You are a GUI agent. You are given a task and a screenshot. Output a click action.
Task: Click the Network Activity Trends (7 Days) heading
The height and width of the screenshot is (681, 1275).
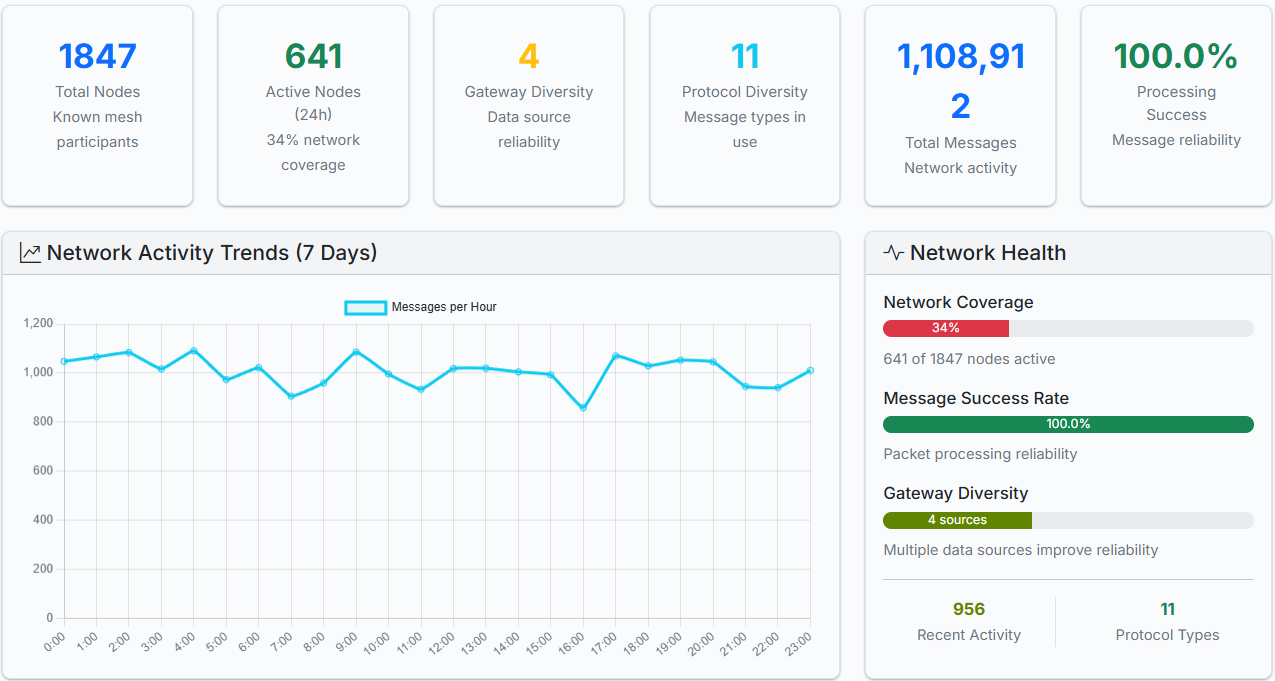(x=212, y=253)
